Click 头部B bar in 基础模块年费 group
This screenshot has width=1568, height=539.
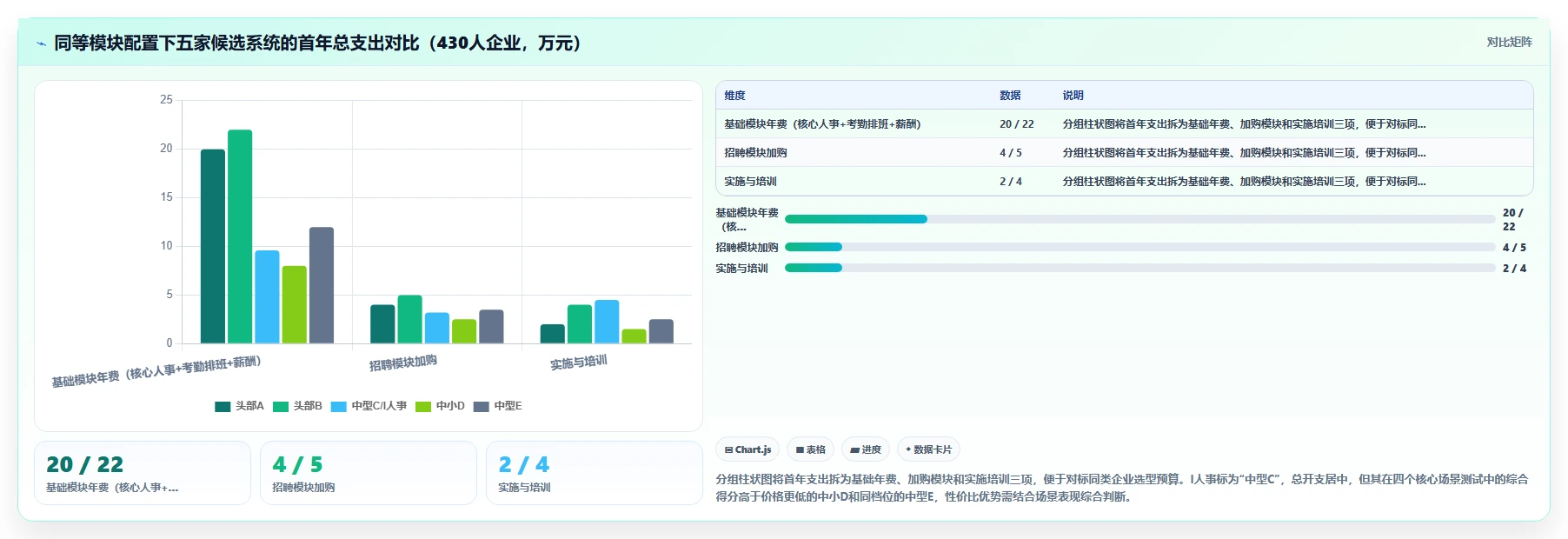(240, 236)
